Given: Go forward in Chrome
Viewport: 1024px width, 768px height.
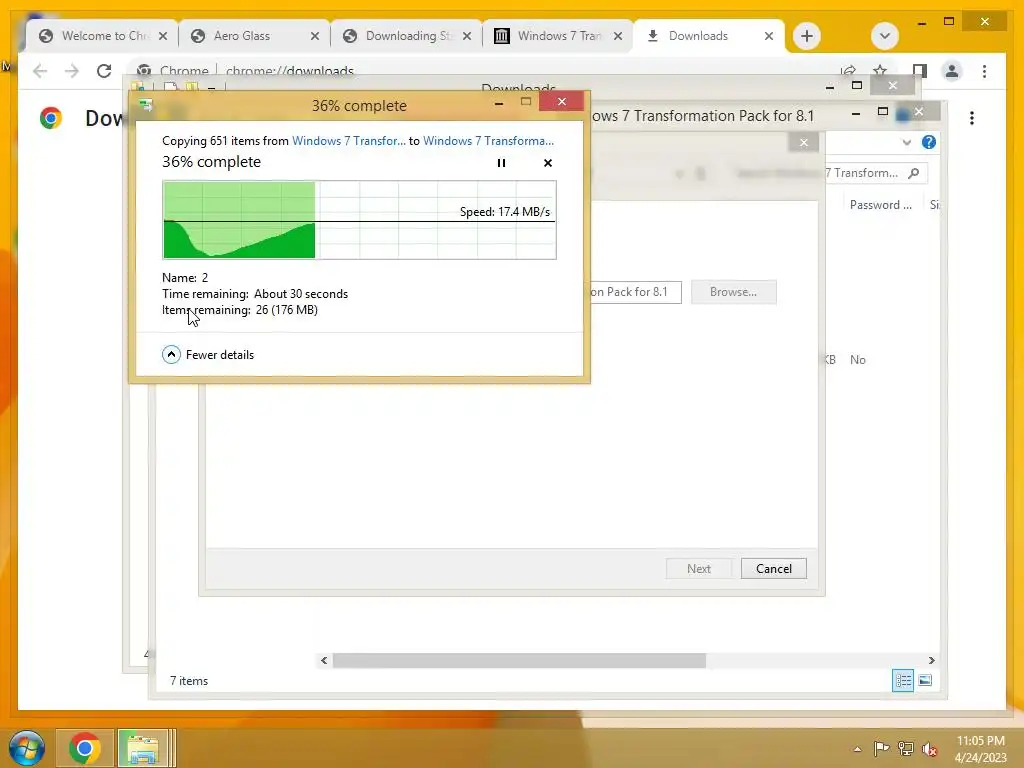Looking at the screenshot, I should click(x=72, y=71).
